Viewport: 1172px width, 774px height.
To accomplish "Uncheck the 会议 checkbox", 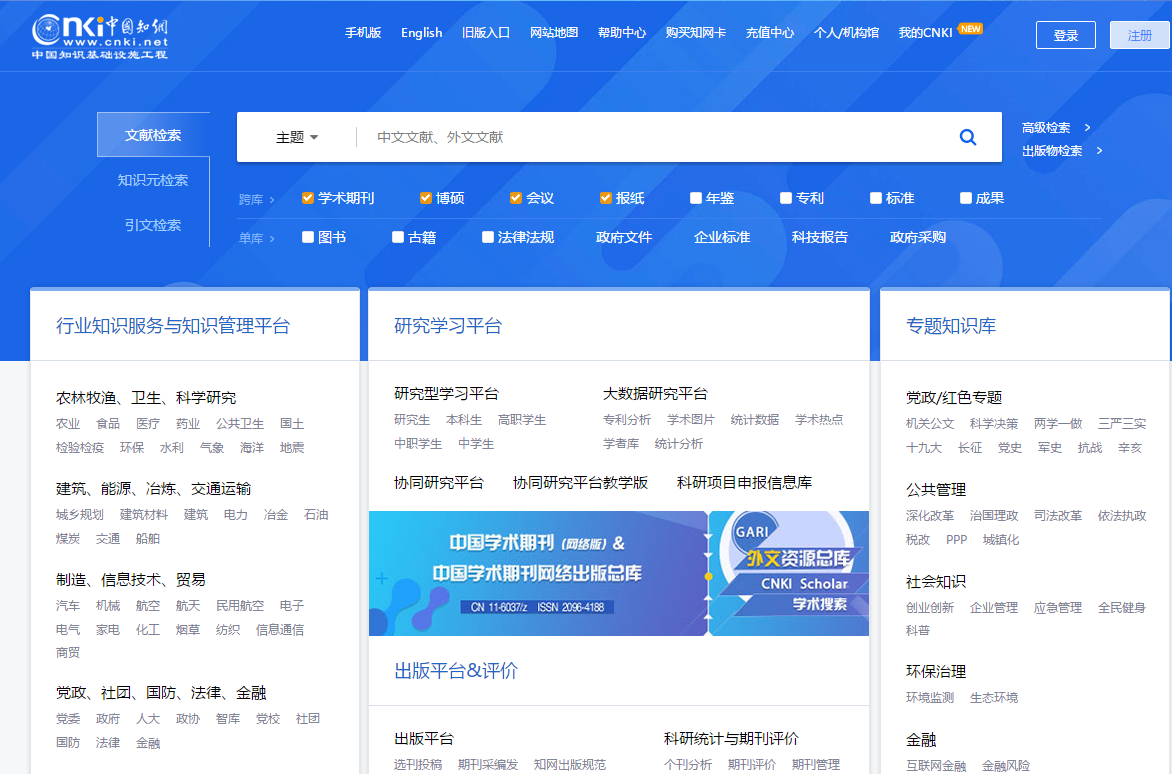I will point(515,198).
